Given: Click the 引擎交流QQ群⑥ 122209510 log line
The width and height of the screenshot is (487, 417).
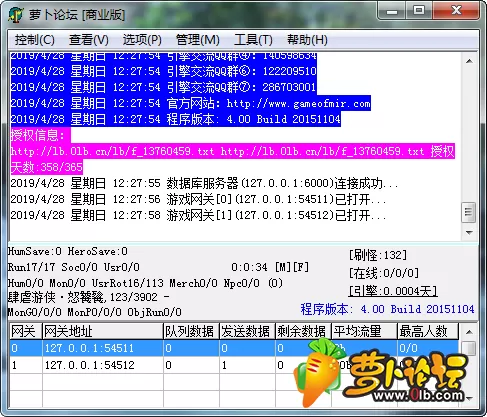Looking at the screenshot, I should click(163, 71).
